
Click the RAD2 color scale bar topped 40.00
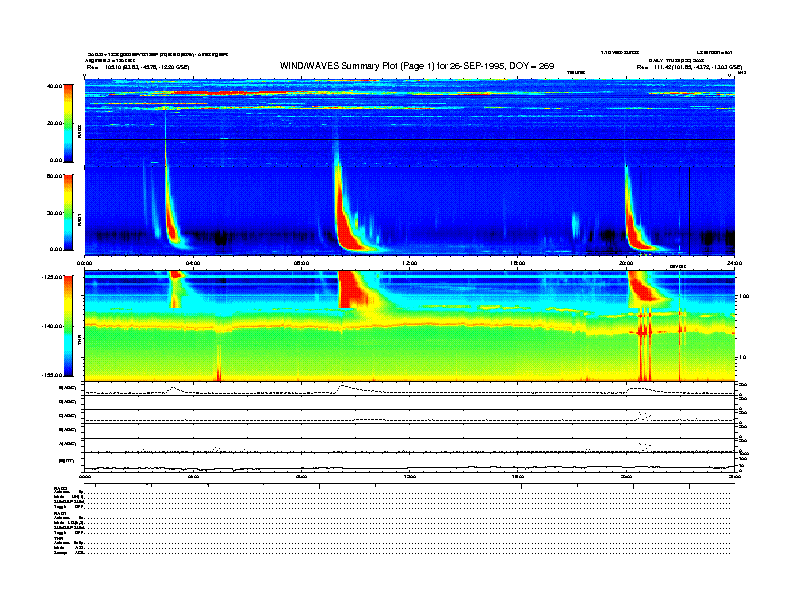coord(68,123)
